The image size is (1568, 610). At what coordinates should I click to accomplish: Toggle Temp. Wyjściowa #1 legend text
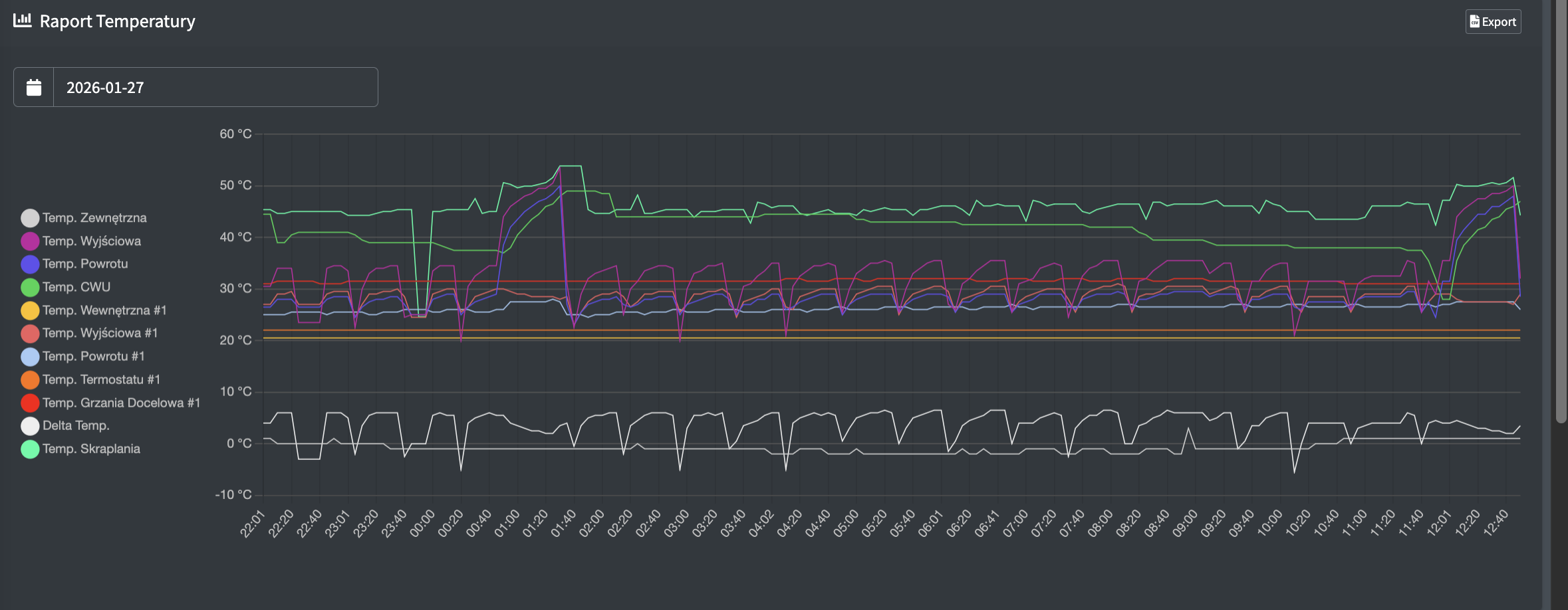pos(100,333)
